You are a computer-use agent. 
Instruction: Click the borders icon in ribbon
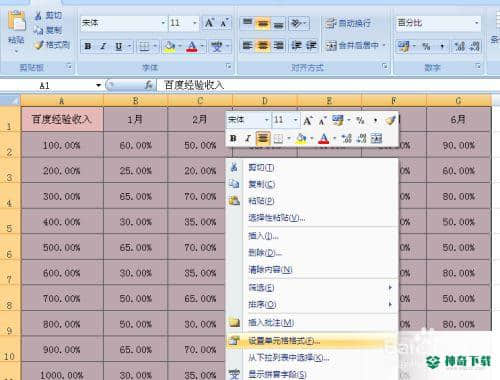click(144, 46)
